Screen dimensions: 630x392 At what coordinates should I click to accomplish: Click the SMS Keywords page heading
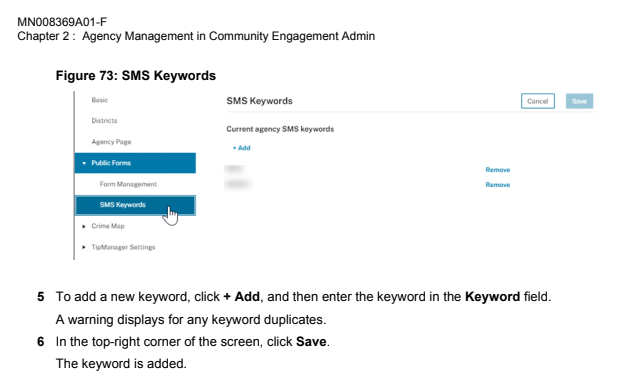pos(259,101)
